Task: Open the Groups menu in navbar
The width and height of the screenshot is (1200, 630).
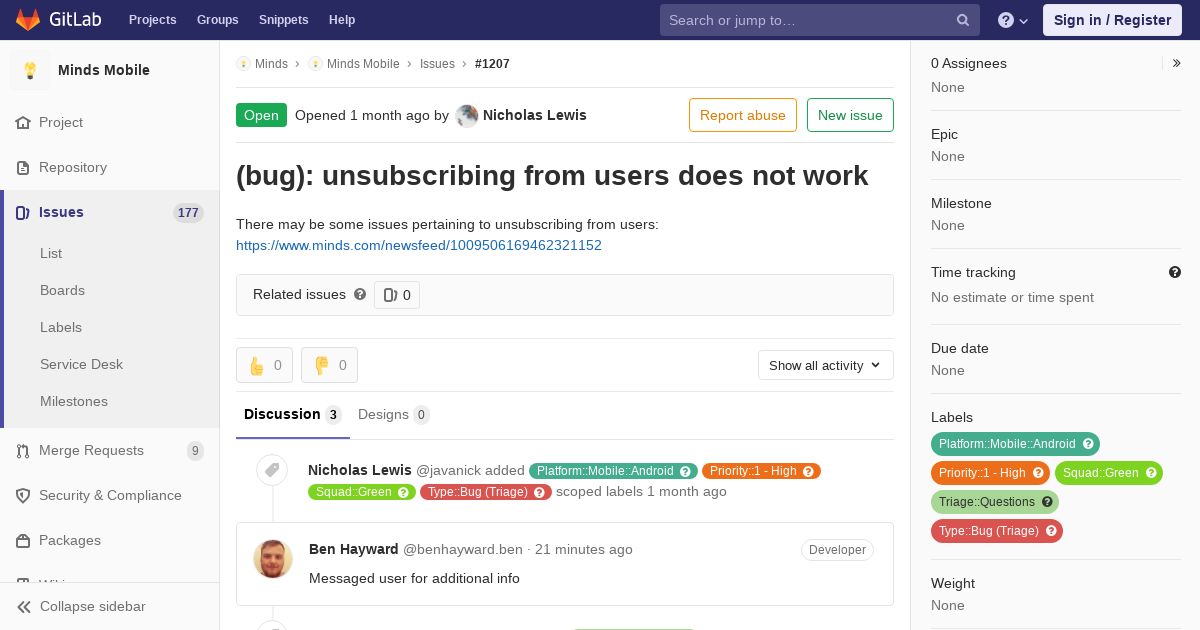Action: coord(218,20)
